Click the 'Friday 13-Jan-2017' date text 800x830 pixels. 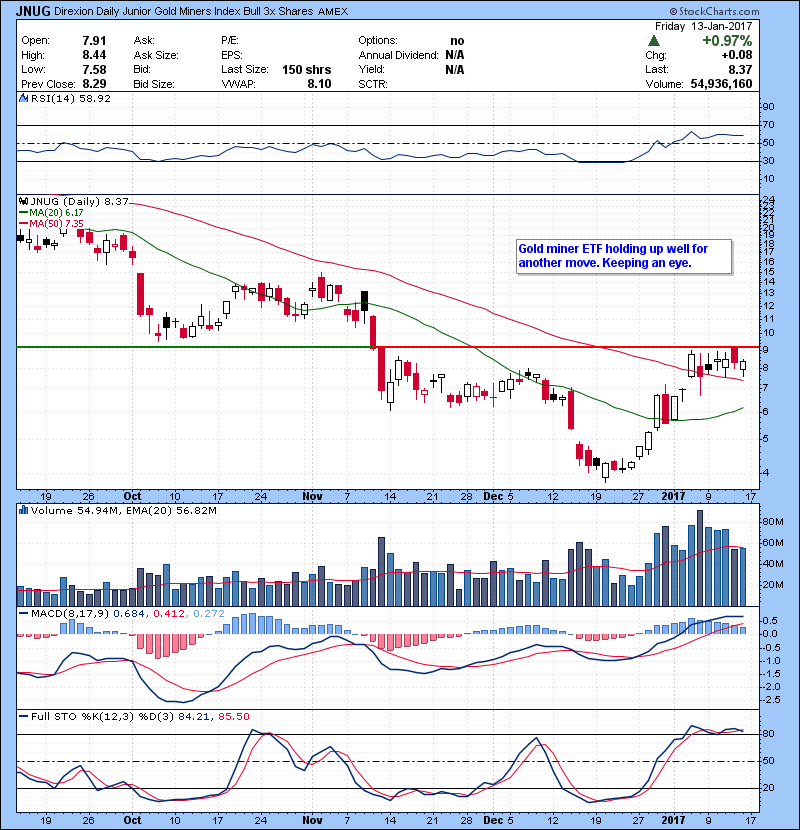[x=703, y=26]
